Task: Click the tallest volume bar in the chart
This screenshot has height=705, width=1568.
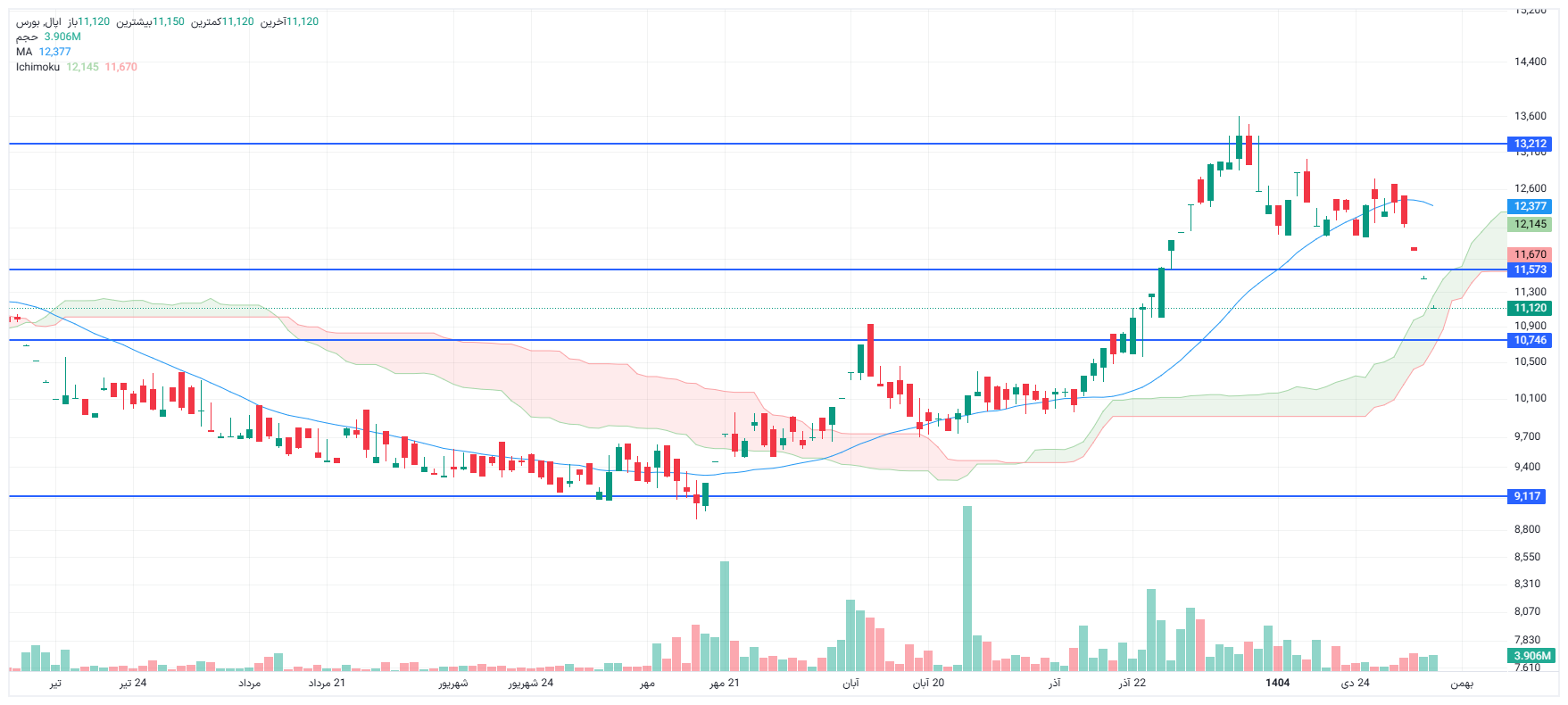Action: click(x=967, y=589)
